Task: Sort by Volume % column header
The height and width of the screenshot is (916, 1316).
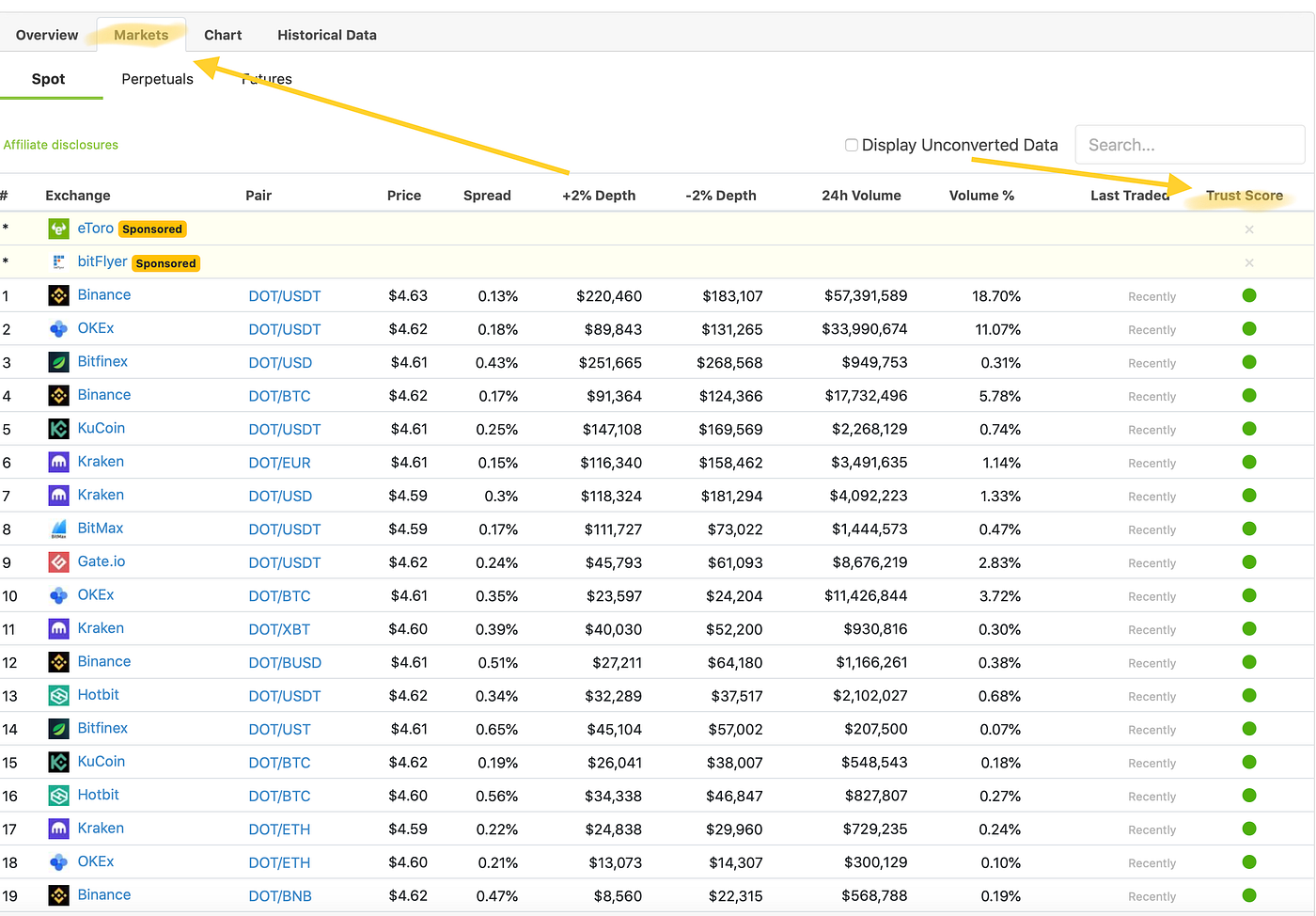Action: 981,196
